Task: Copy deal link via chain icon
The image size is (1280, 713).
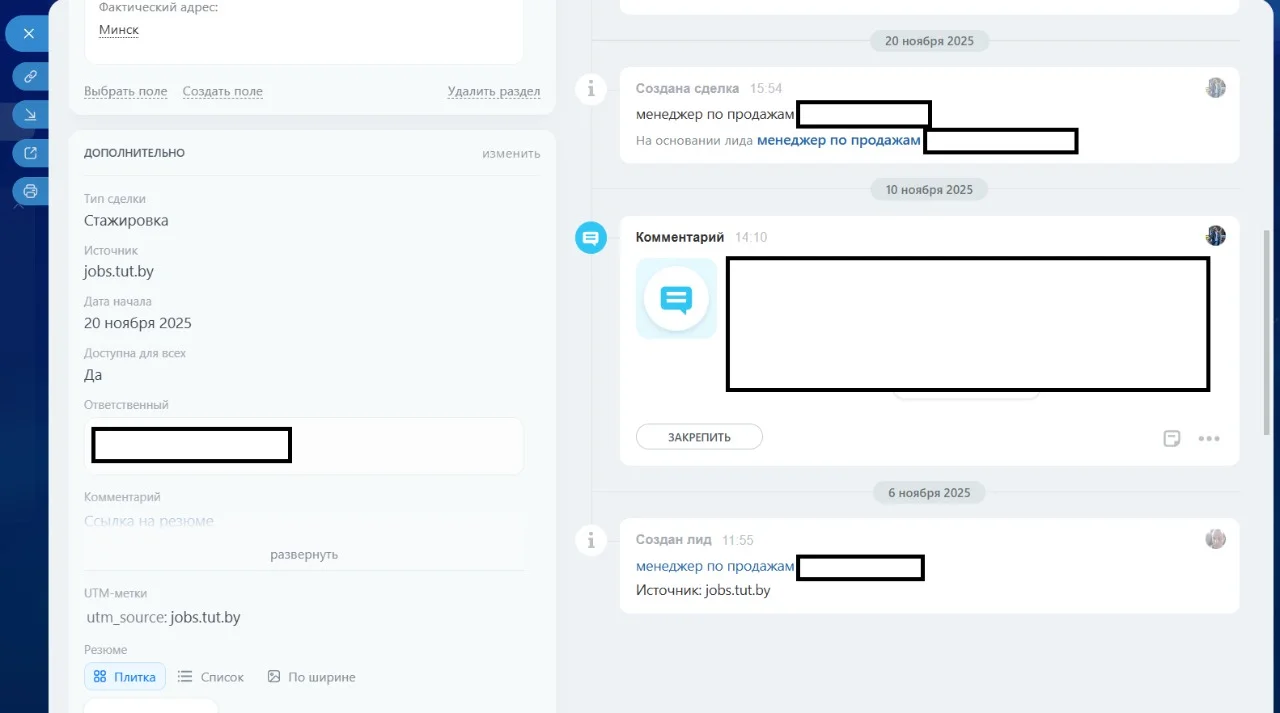Action: (x=30, y=76)
